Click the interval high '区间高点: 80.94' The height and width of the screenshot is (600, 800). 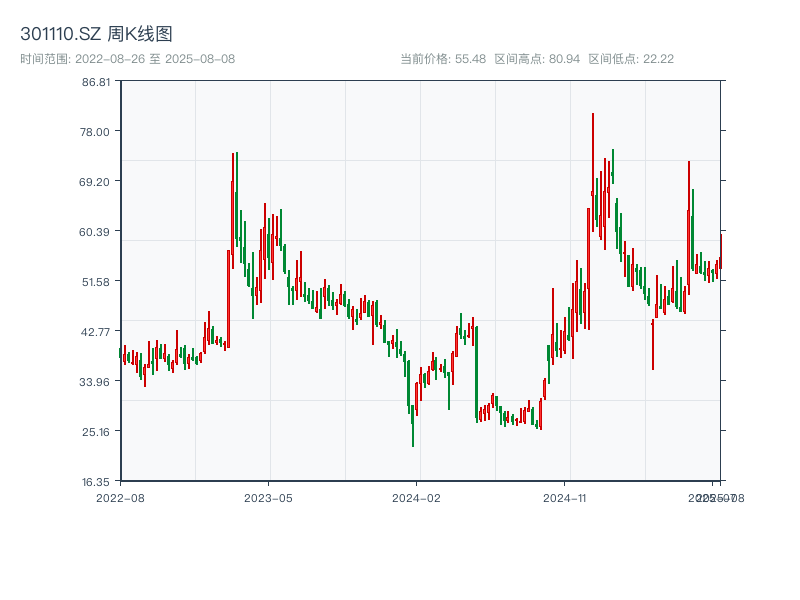537,59
